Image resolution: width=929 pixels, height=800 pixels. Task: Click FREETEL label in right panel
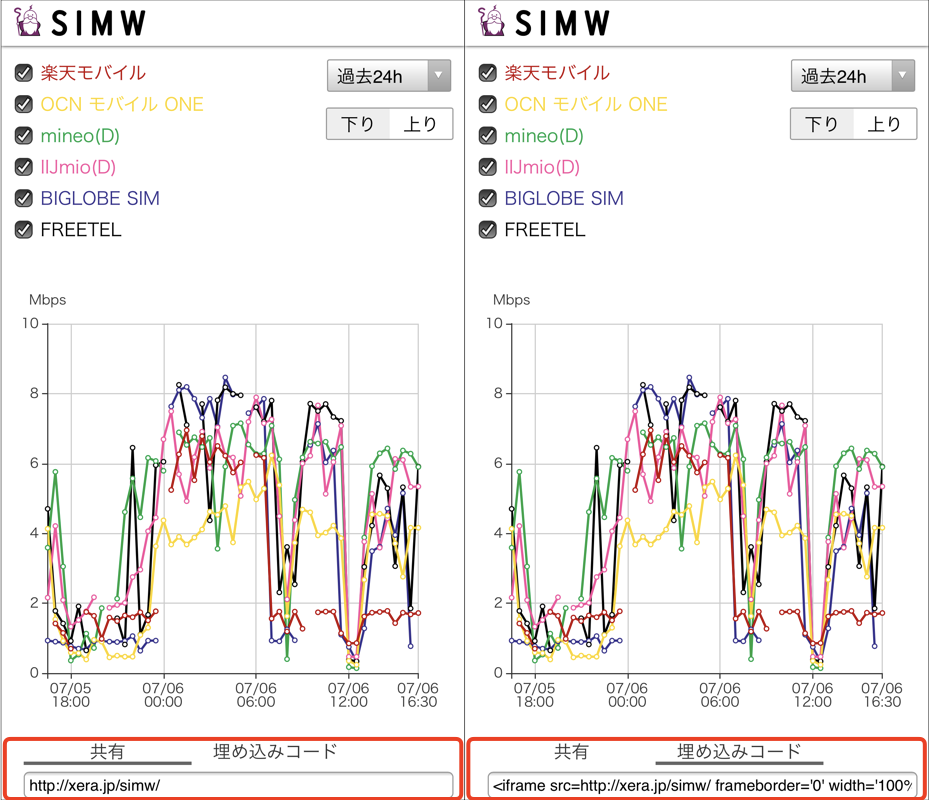coord(544,229)
